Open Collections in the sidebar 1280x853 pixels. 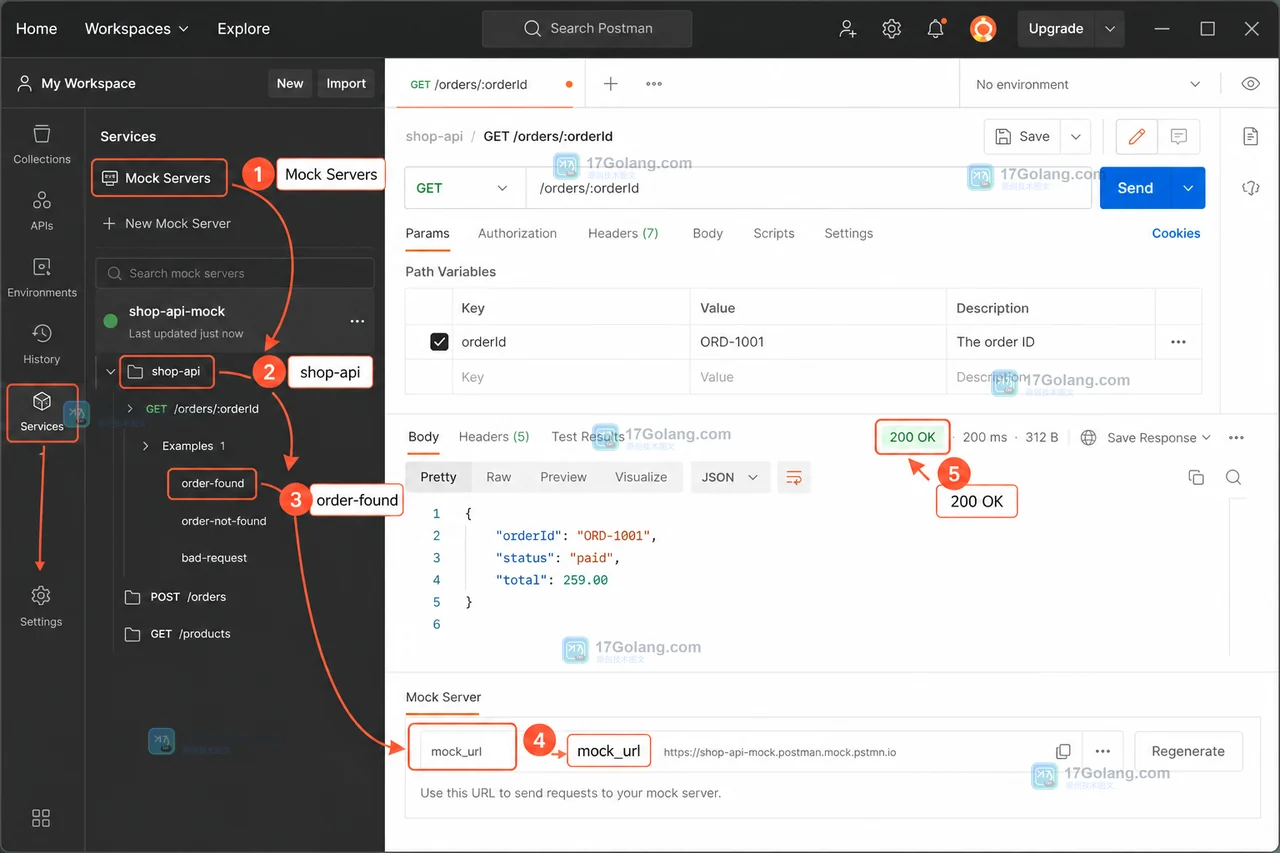(x=42, y=145)
